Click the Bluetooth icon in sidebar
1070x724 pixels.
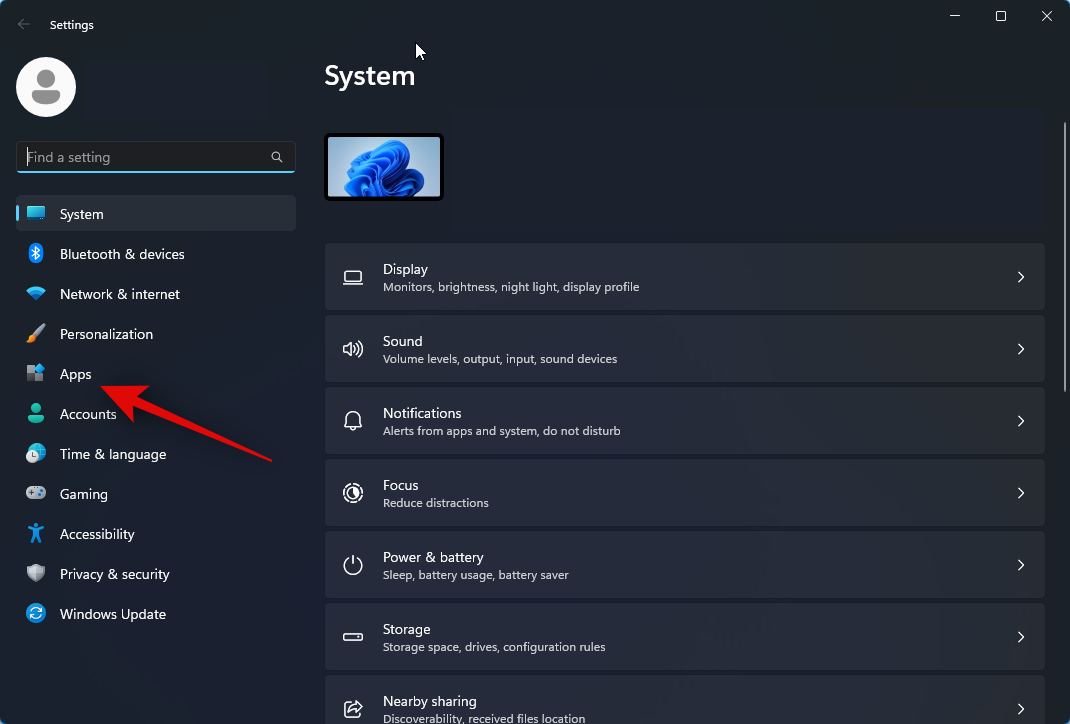pos(35,254)
